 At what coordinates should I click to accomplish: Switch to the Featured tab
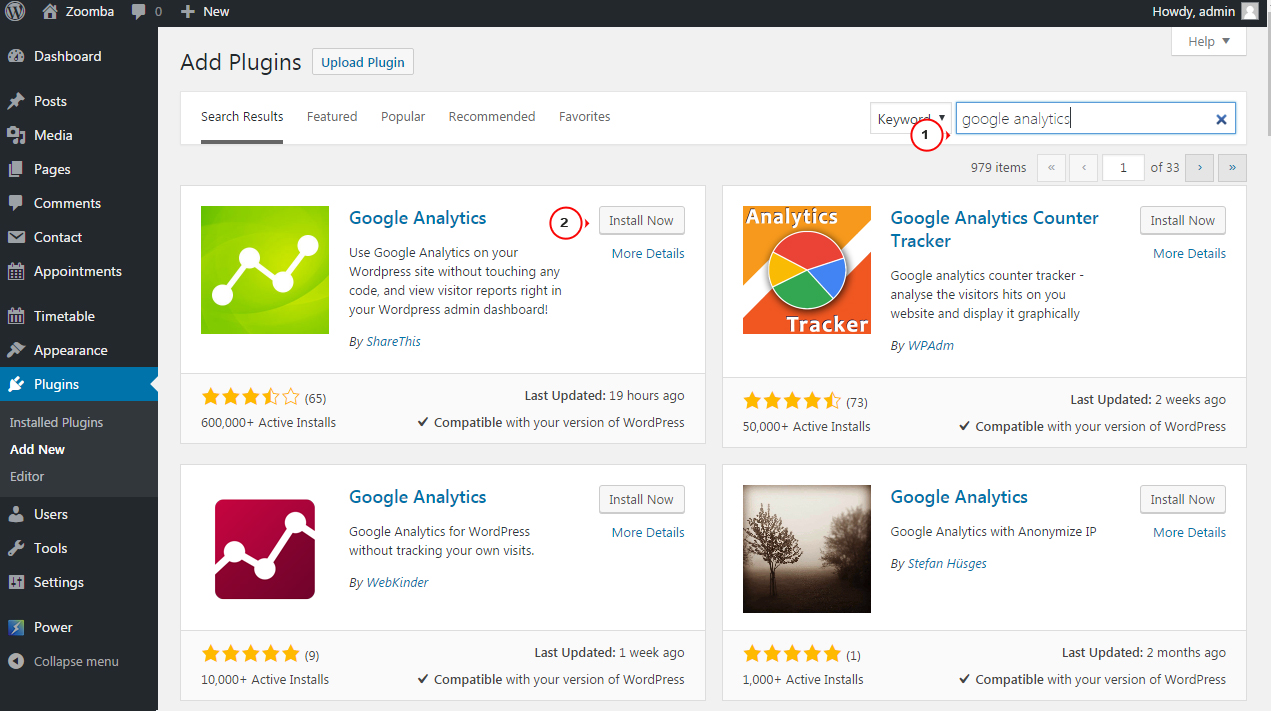pos(332,117)
